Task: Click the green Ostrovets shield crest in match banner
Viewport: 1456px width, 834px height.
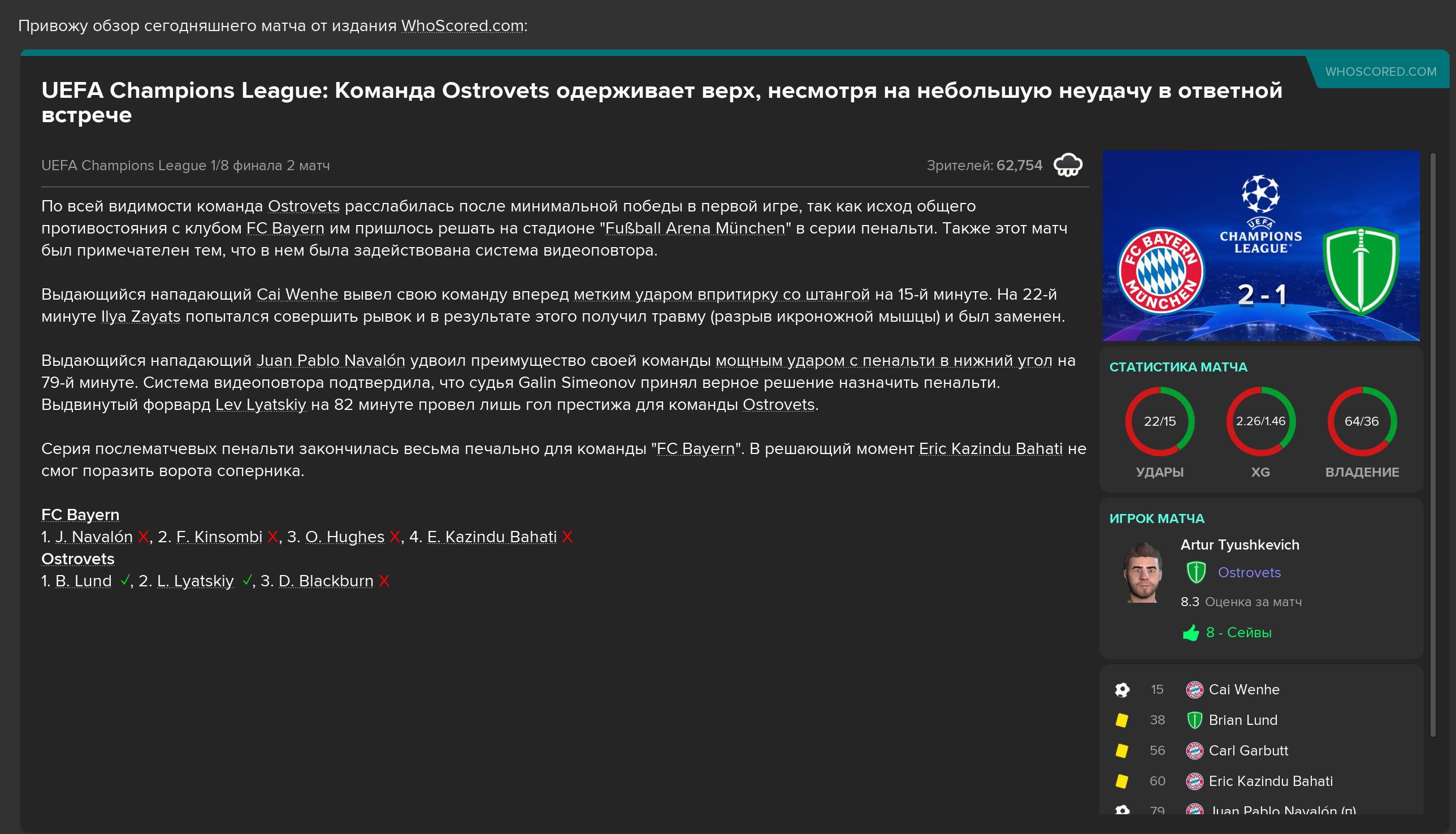Action: pos(1361,270)
